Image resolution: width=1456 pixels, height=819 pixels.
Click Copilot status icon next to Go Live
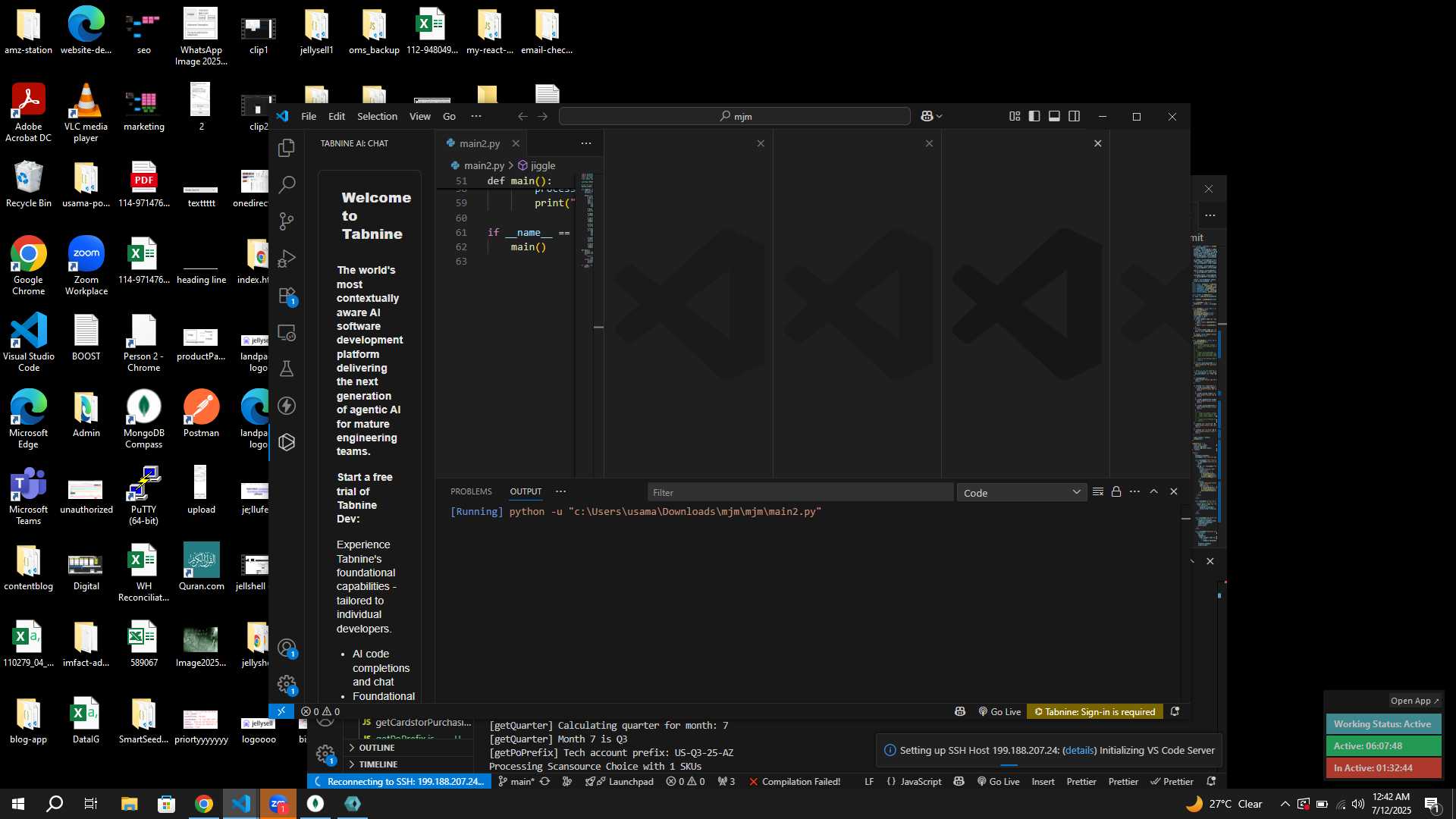[960, 711]
